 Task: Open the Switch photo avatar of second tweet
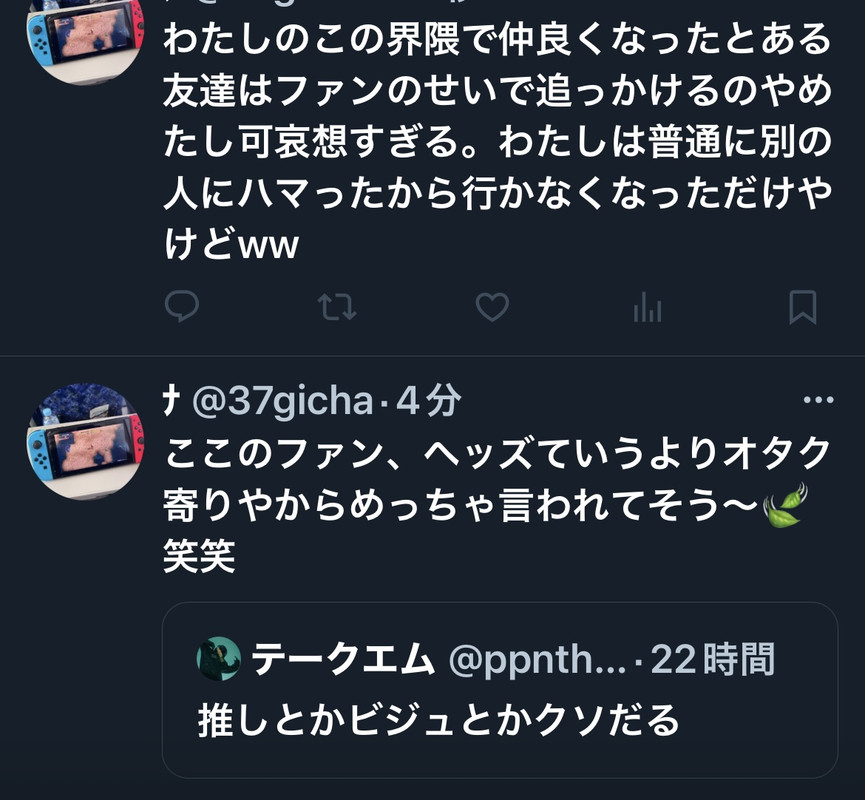coord(86,441)
